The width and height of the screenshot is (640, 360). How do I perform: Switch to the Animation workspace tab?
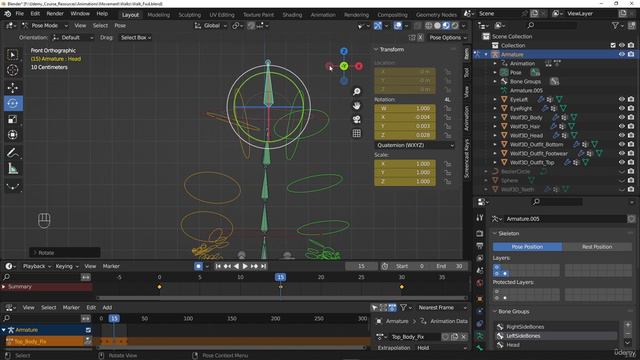[x=323, y=15]
